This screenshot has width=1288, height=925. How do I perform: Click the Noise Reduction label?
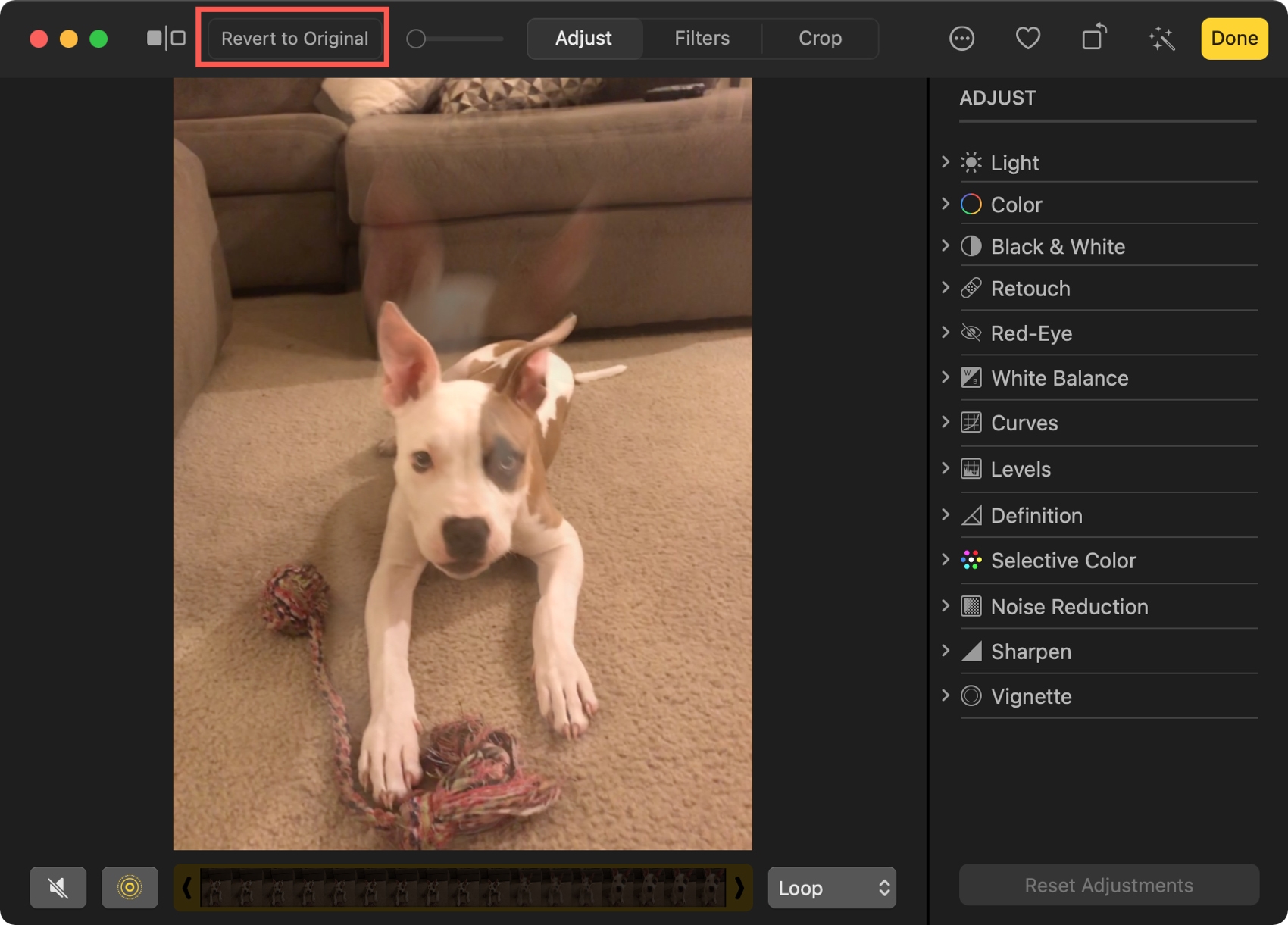1069,607
